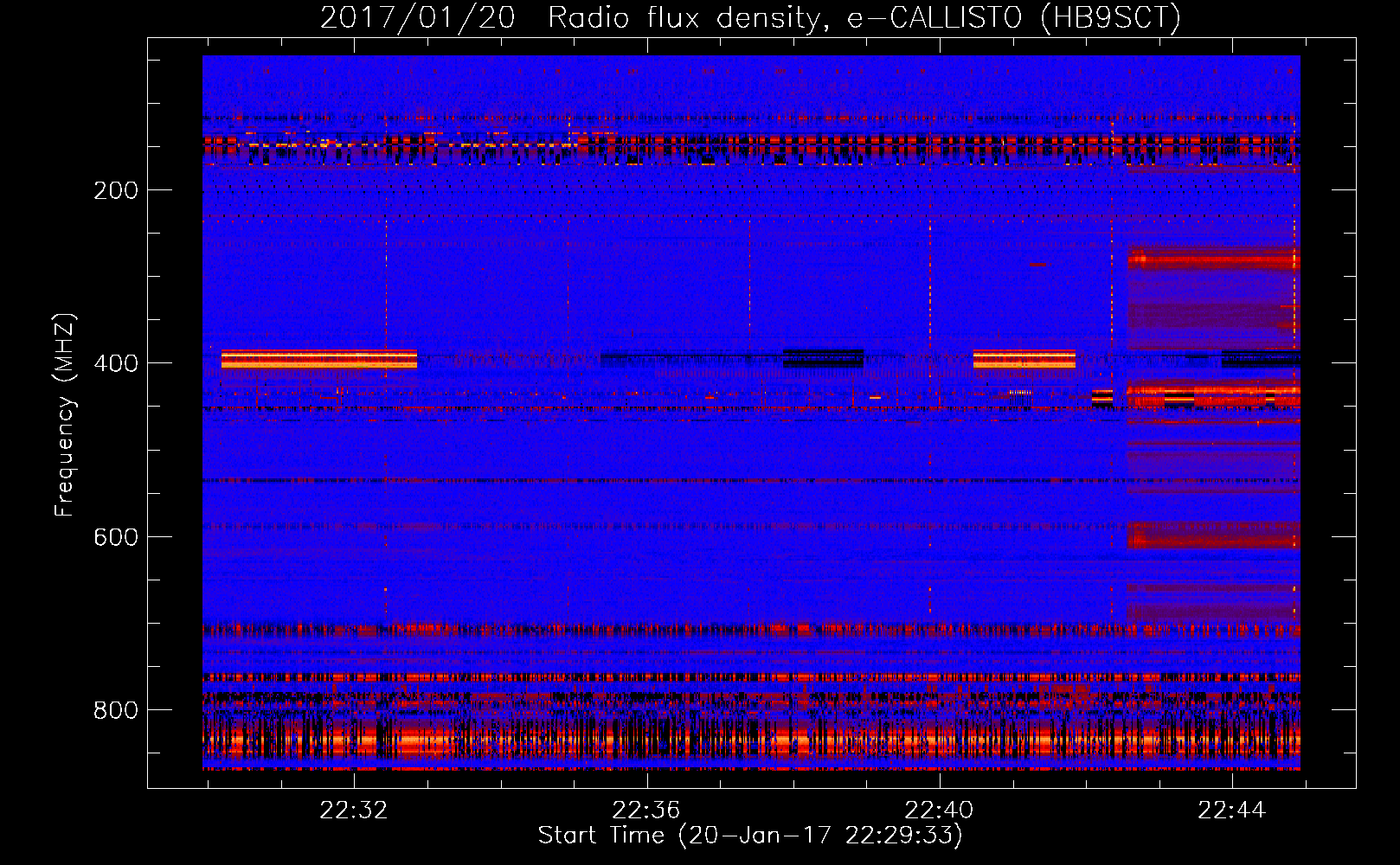The image size is (1400, 865).
Task: Click the 22:36 time tick label
Action: (x=646, y=811)
